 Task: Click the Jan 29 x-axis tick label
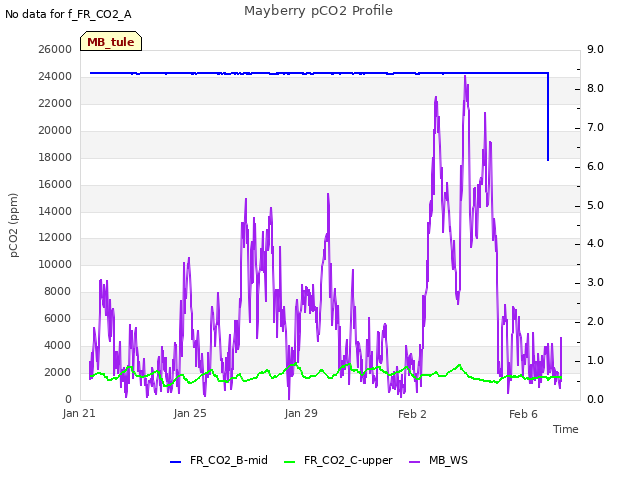tap(301, 413)
